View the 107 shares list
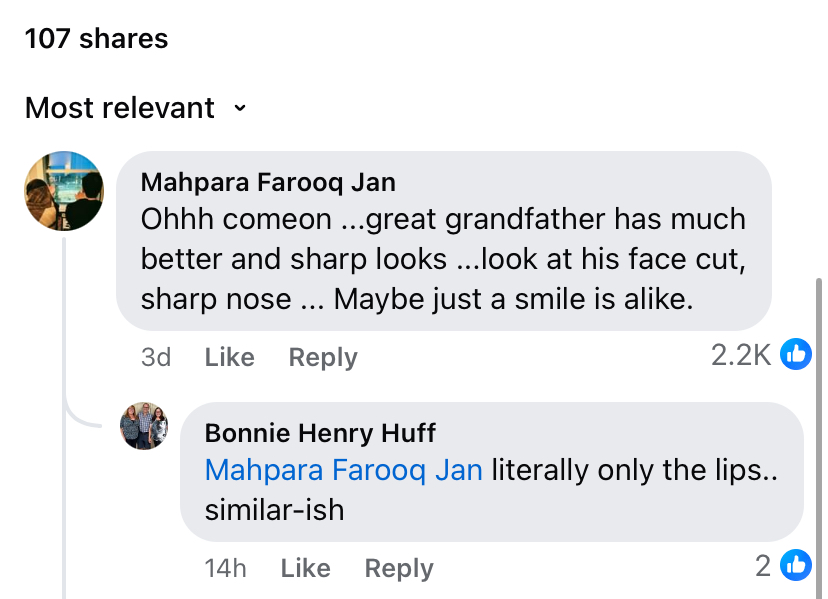The image size is (828, 599). 96,39
